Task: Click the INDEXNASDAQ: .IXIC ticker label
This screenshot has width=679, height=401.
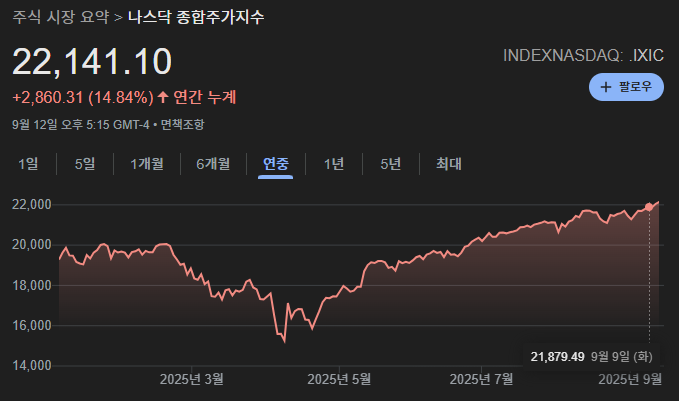Action: click(x=584, y=54)
